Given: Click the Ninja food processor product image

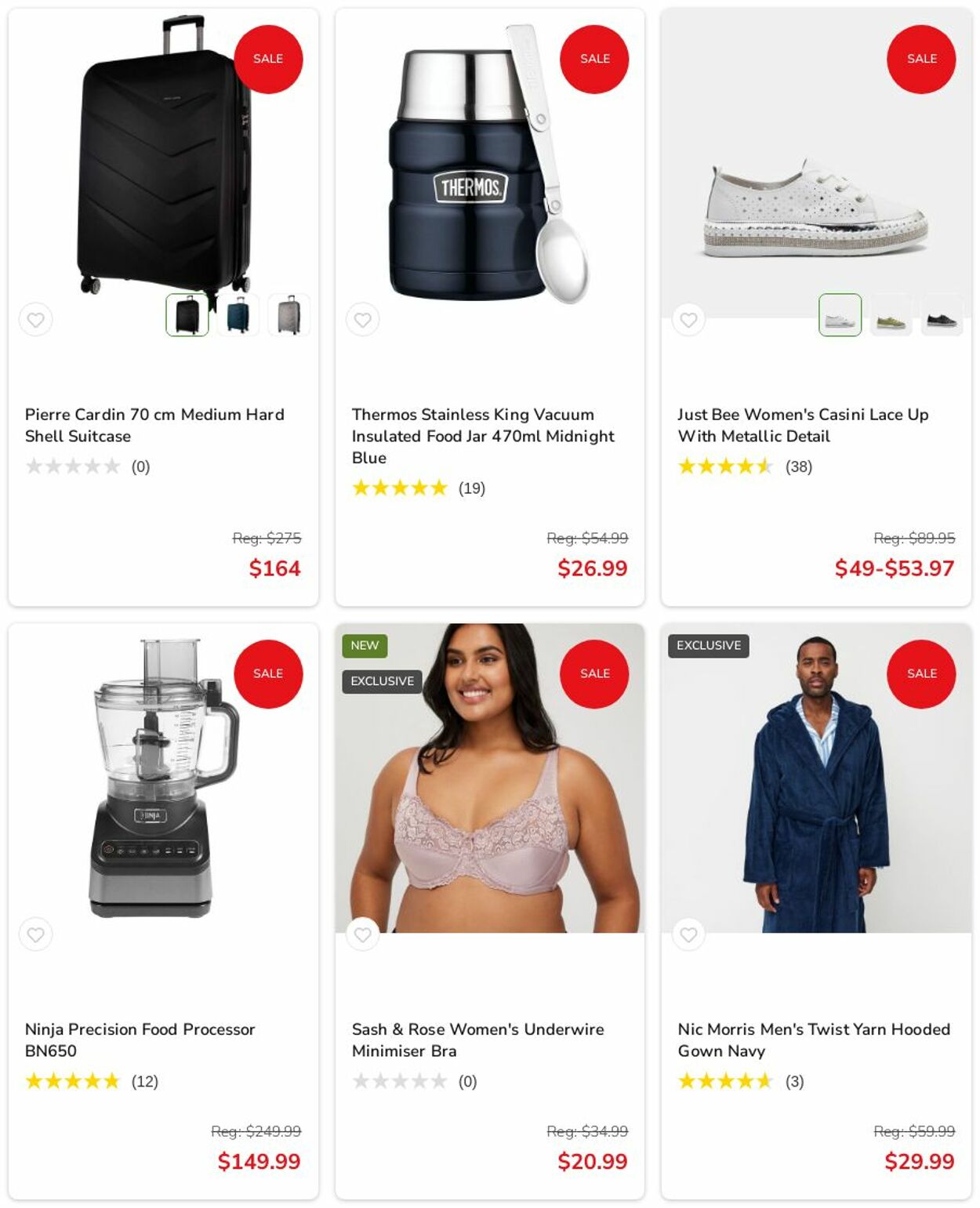Looking at the screenshot, I should click(163, 778).
